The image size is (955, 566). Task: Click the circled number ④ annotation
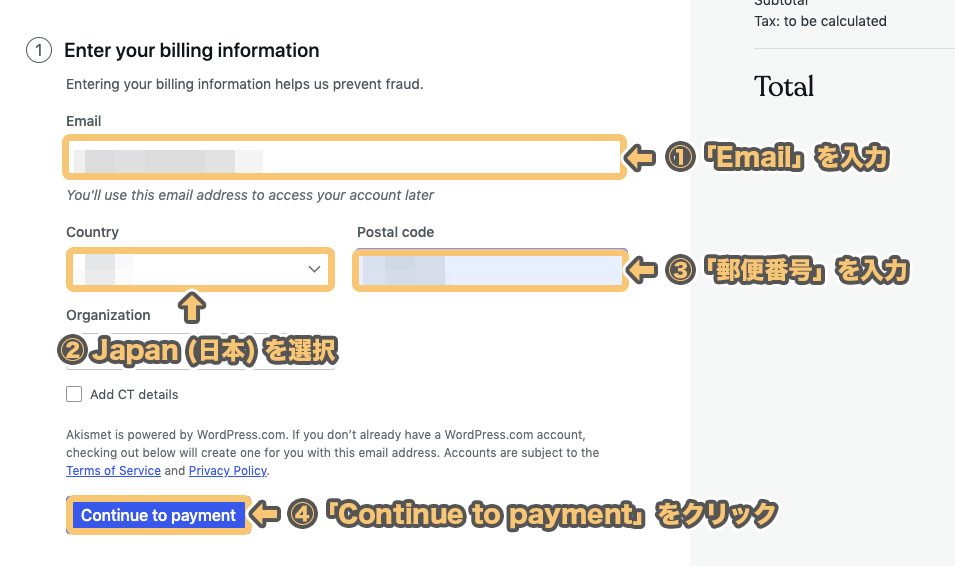tap(302, 515)
